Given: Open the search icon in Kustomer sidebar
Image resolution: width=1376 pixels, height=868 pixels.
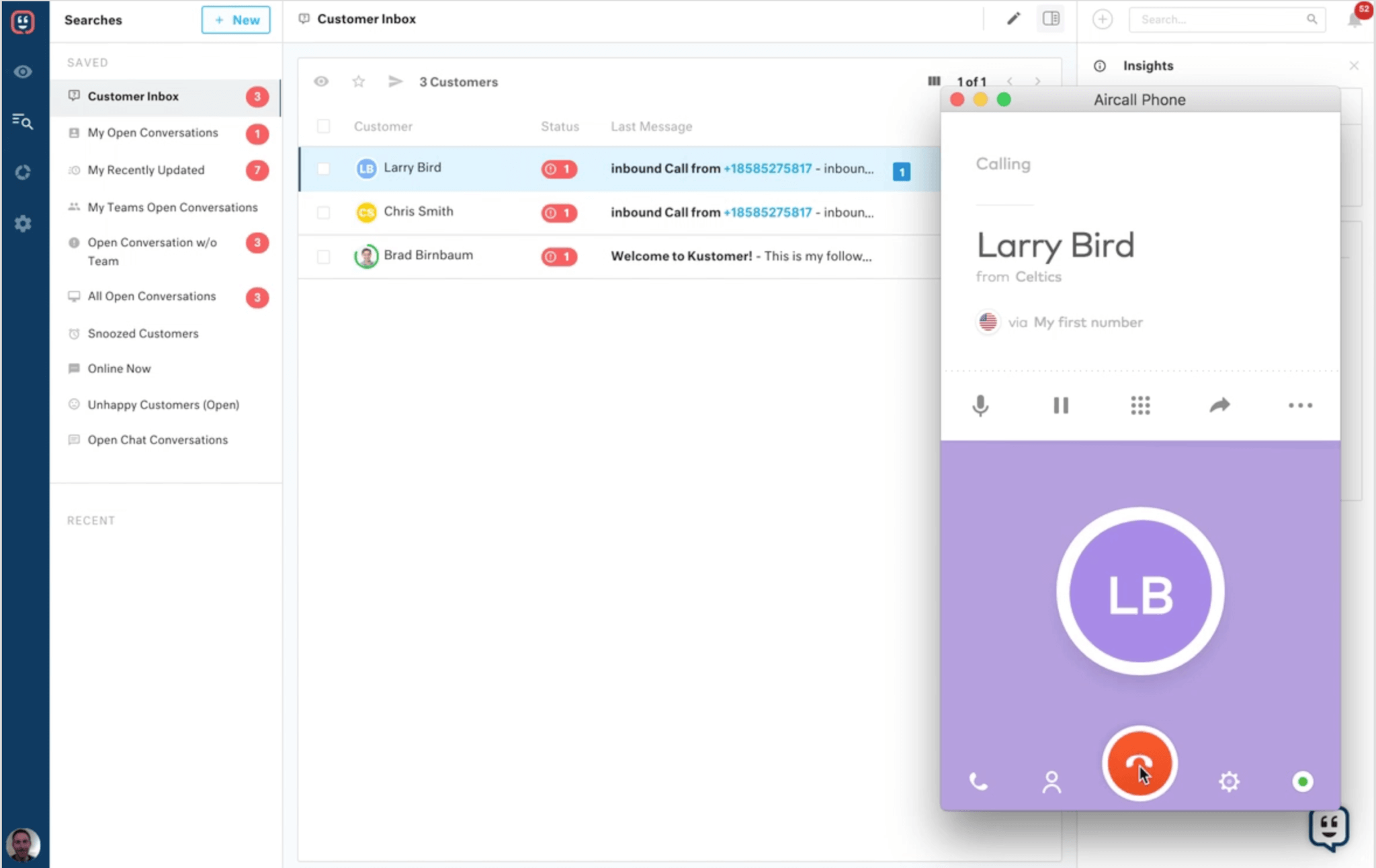Looking at the screenshot, I should tap(22, 121).
